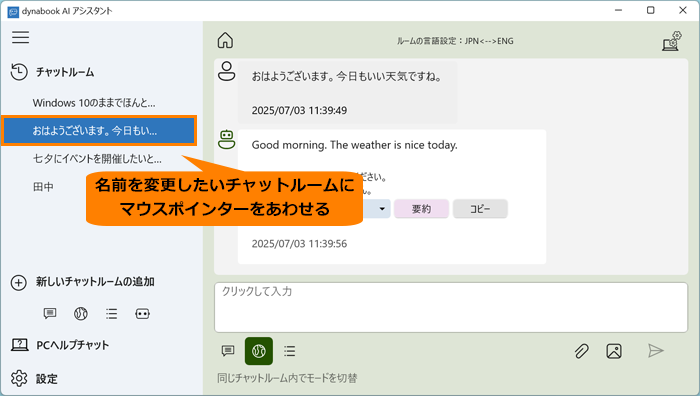Click the チャットルーム heading
Viewport: 700px width, 396px height.
[x=65, y=72]
